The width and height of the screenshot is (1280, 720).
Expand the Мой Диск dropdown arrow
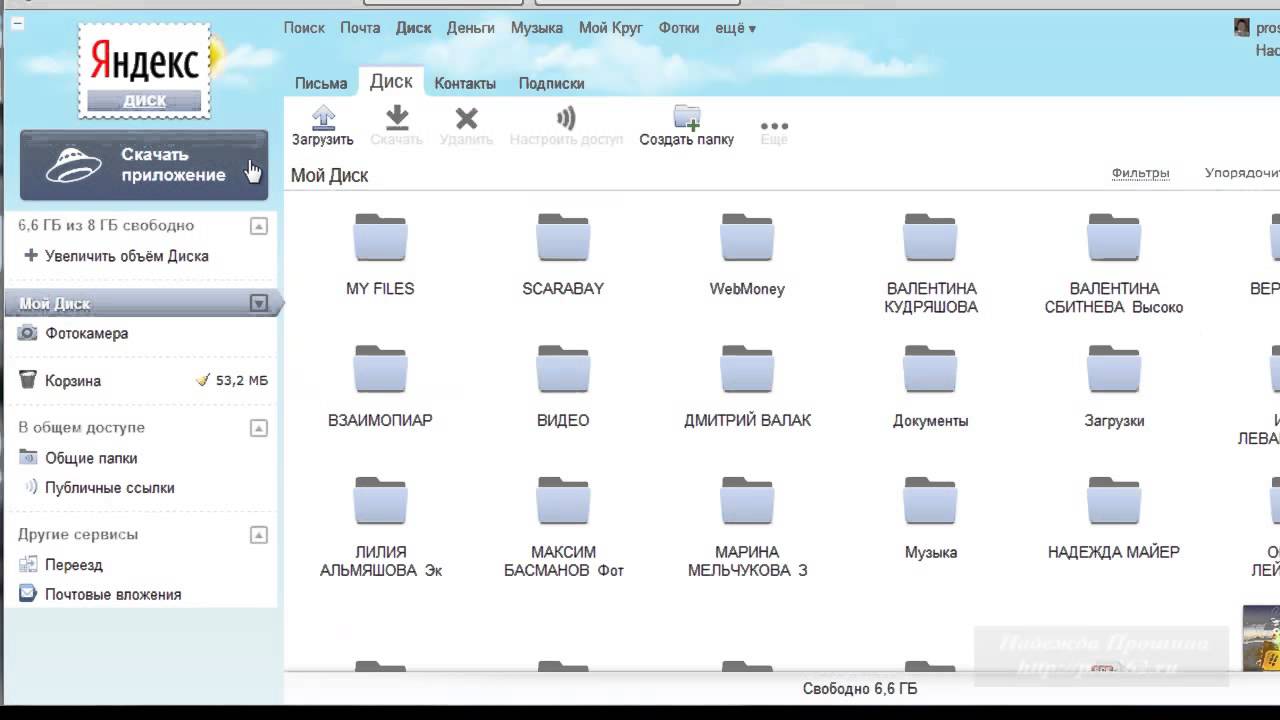(x=259, y=303)
